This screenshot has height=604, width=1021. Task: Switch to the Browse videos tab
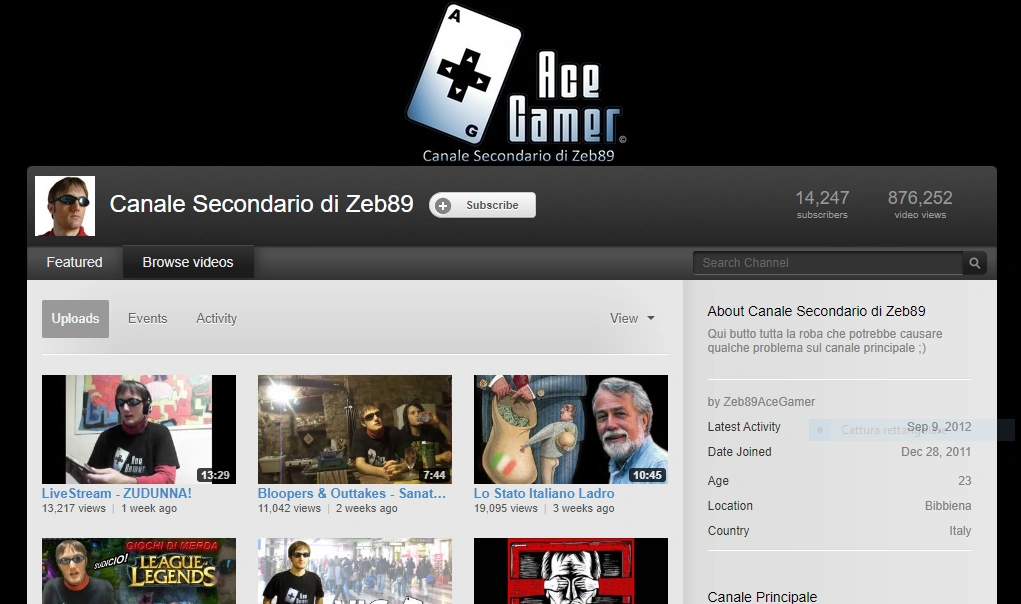click(x=188, y=262)
